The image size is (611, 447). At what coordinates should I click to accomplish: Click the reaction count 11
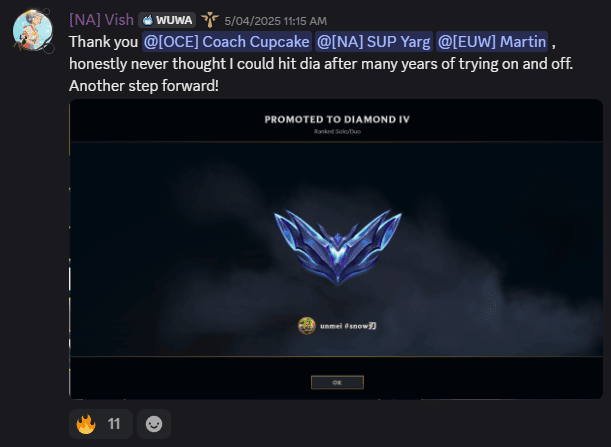pos(114,424)
